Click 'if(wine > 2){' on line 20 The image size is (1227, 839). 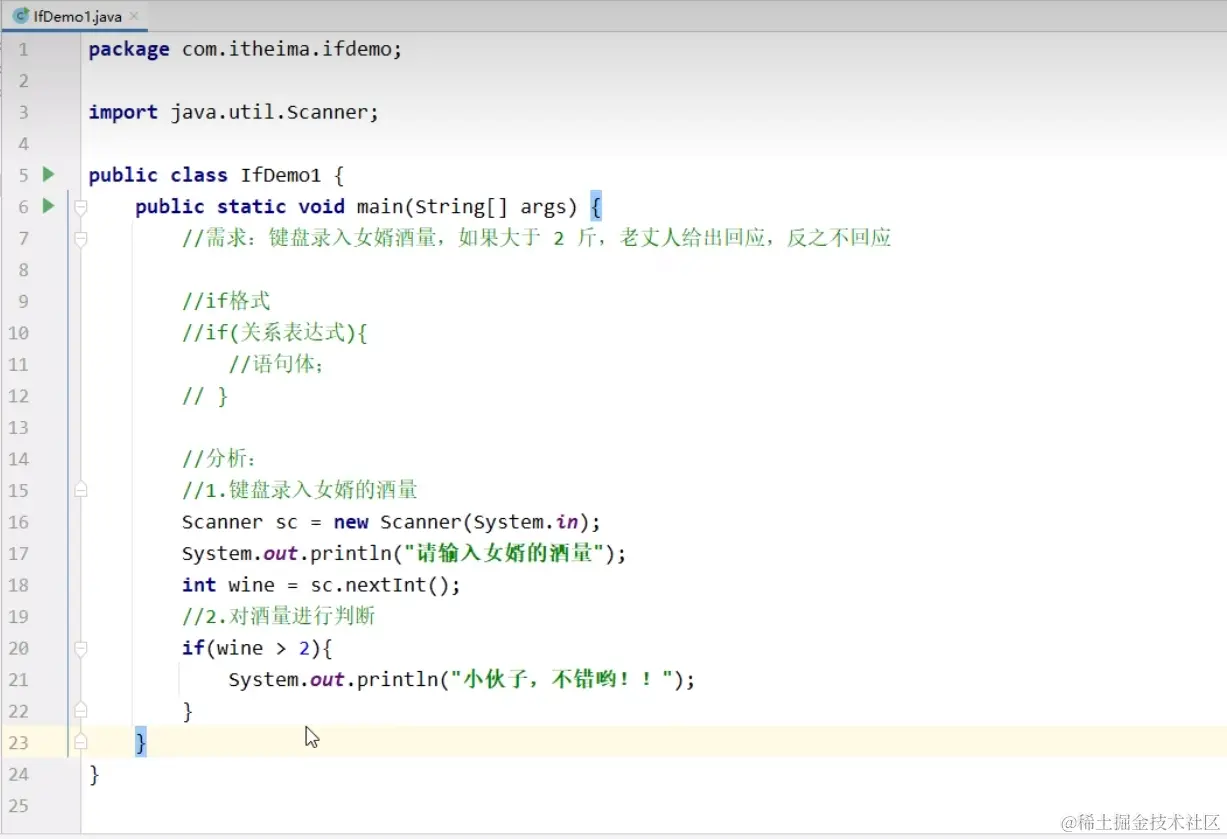pos(257,648)
